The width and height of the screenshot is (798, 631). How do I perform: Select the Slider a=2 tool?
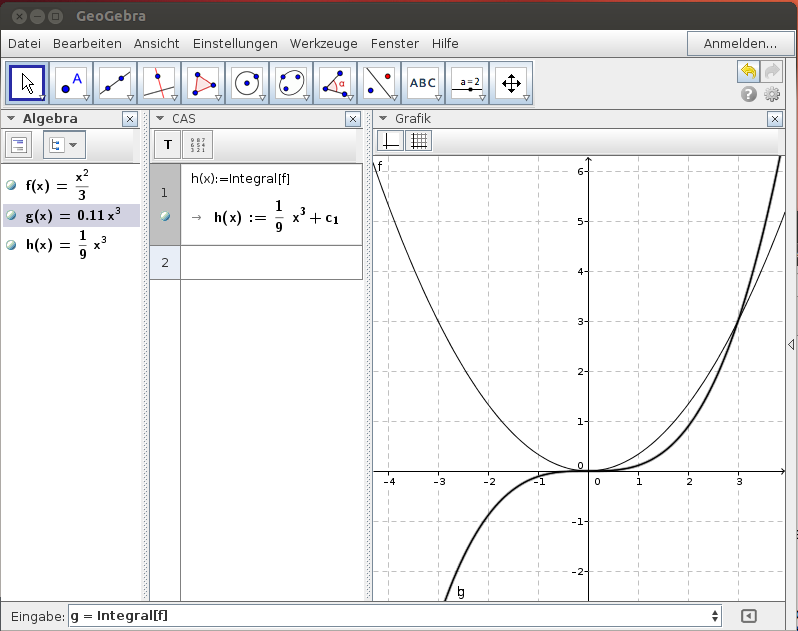[467, 83]
